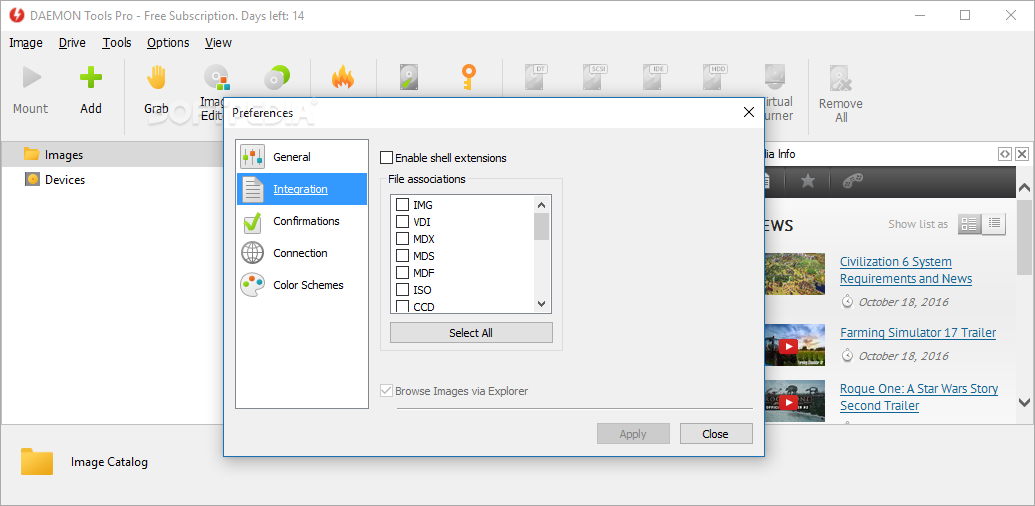
Task: Close the Media Info panel
Action: [x=1021, y=154]
